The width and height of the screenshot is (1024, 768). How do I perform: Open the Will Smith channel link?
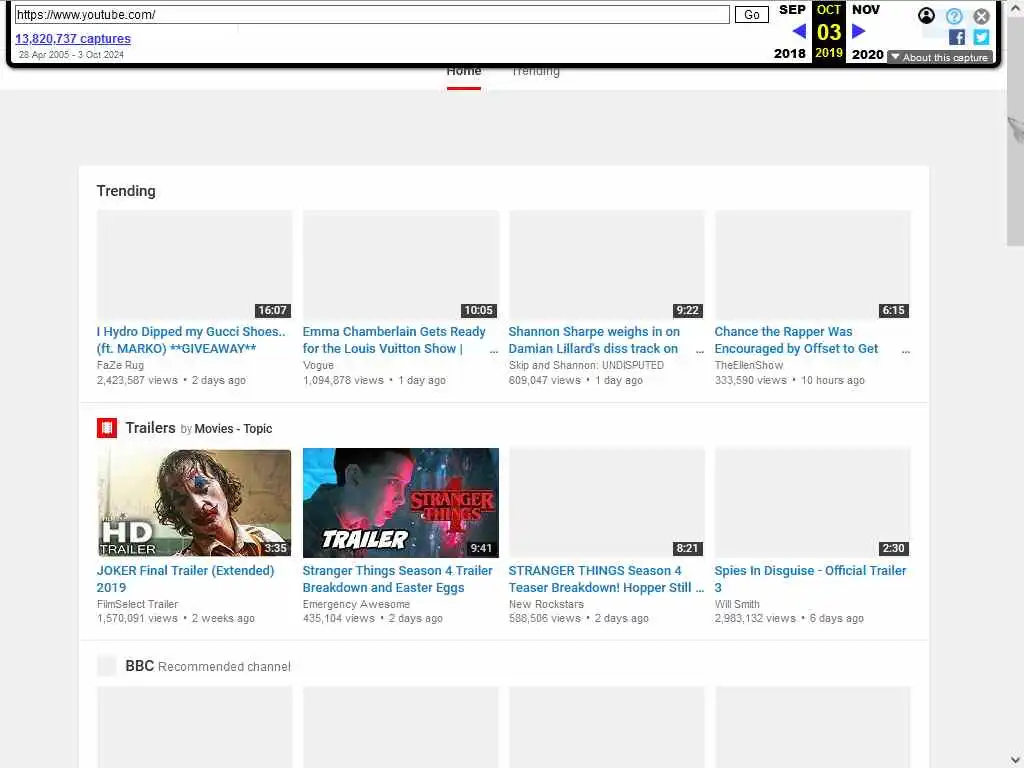(737, 604)
